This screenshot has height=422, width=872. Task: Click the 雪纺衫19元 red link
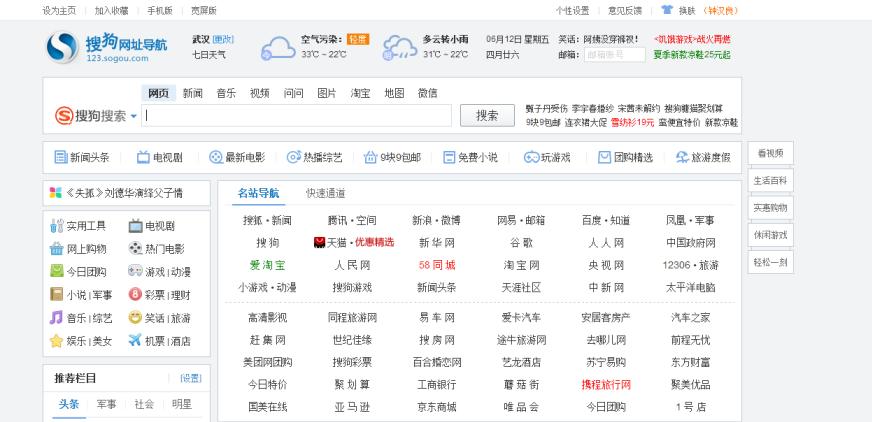pyautogui.click(x=633, y=122)
